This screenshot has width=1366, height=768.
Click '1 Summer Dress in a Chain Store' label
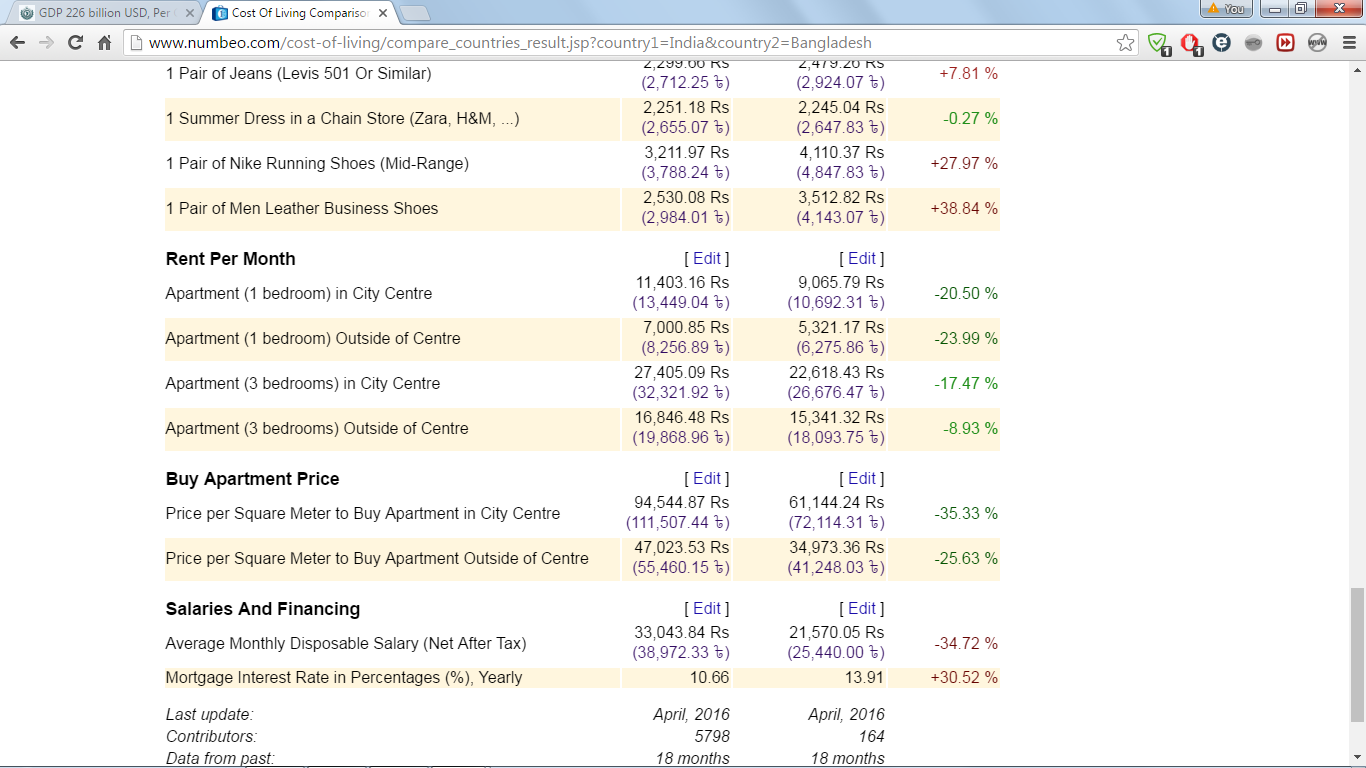click(342, 118)
